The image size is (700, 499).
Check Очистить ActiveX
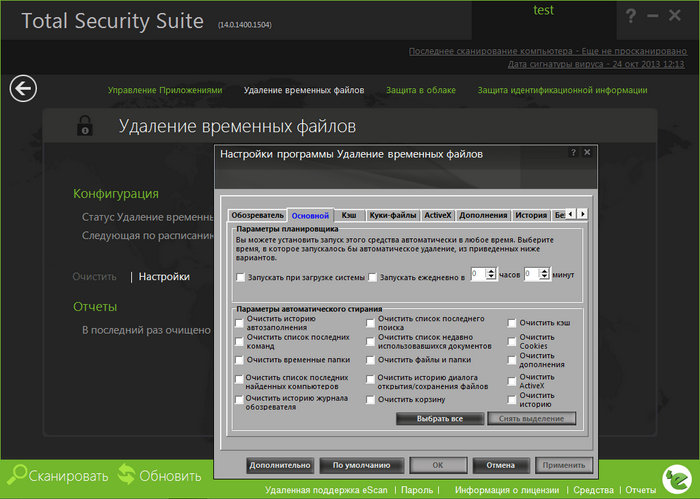pyautogui.click(x=512, y=381)
